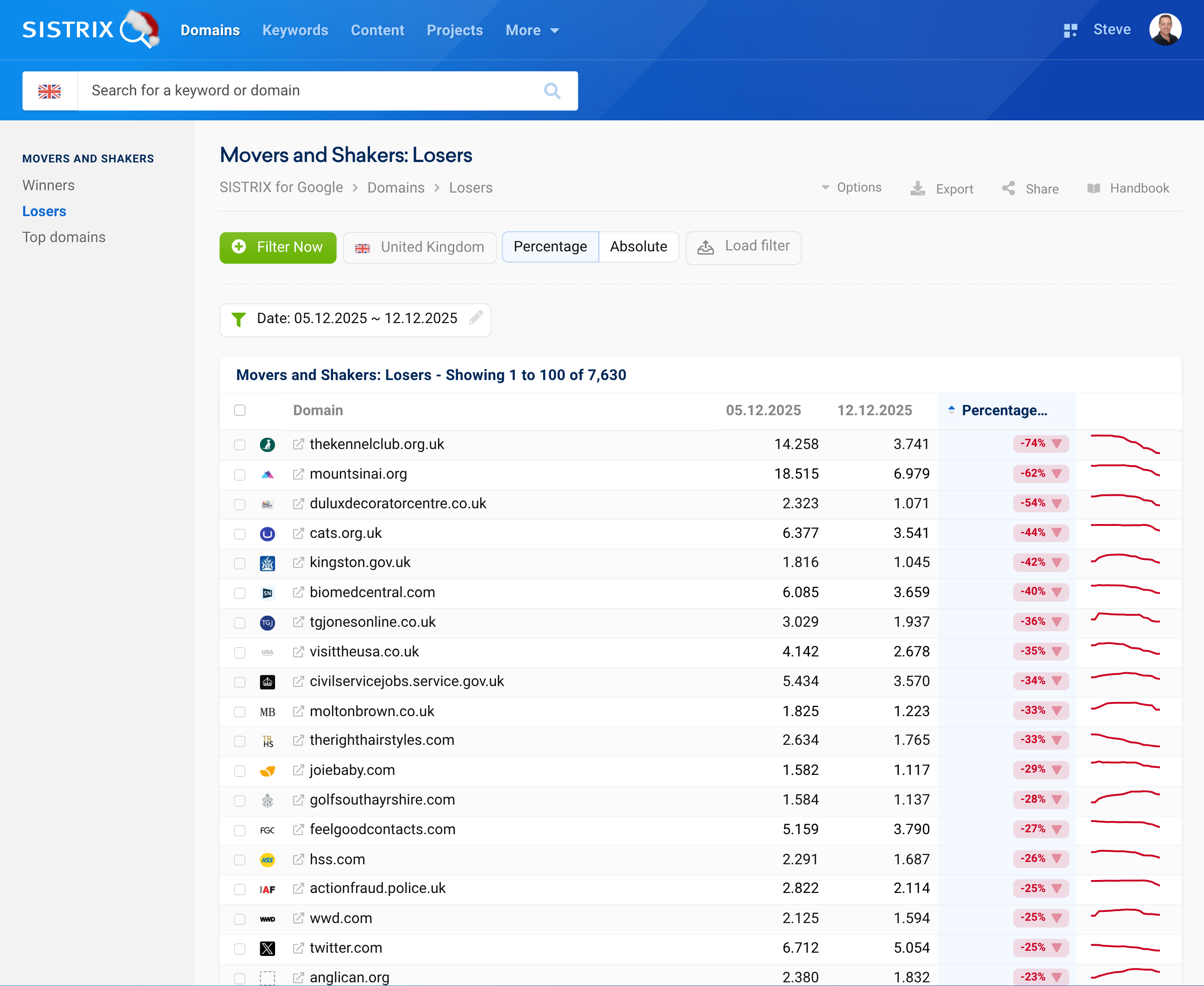1204x986 pixels.
Task: Click the Export download icon
Action: pos(918,188)
